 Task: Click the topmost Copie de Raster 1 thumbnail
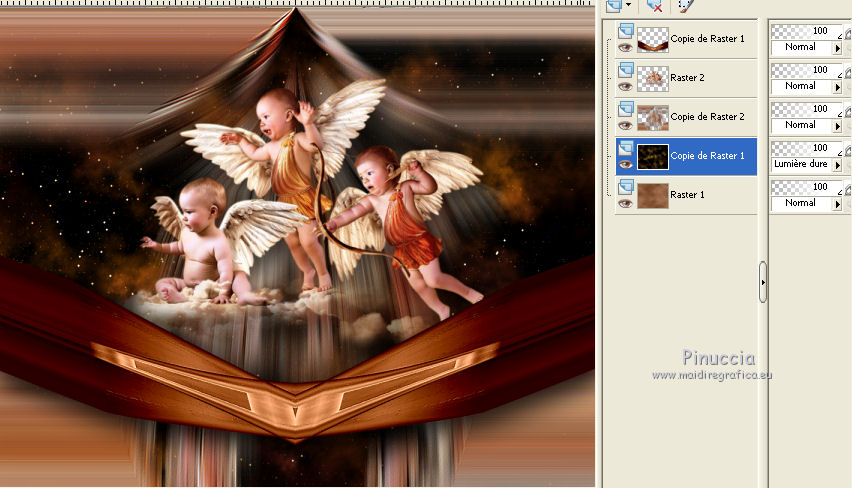653,39
